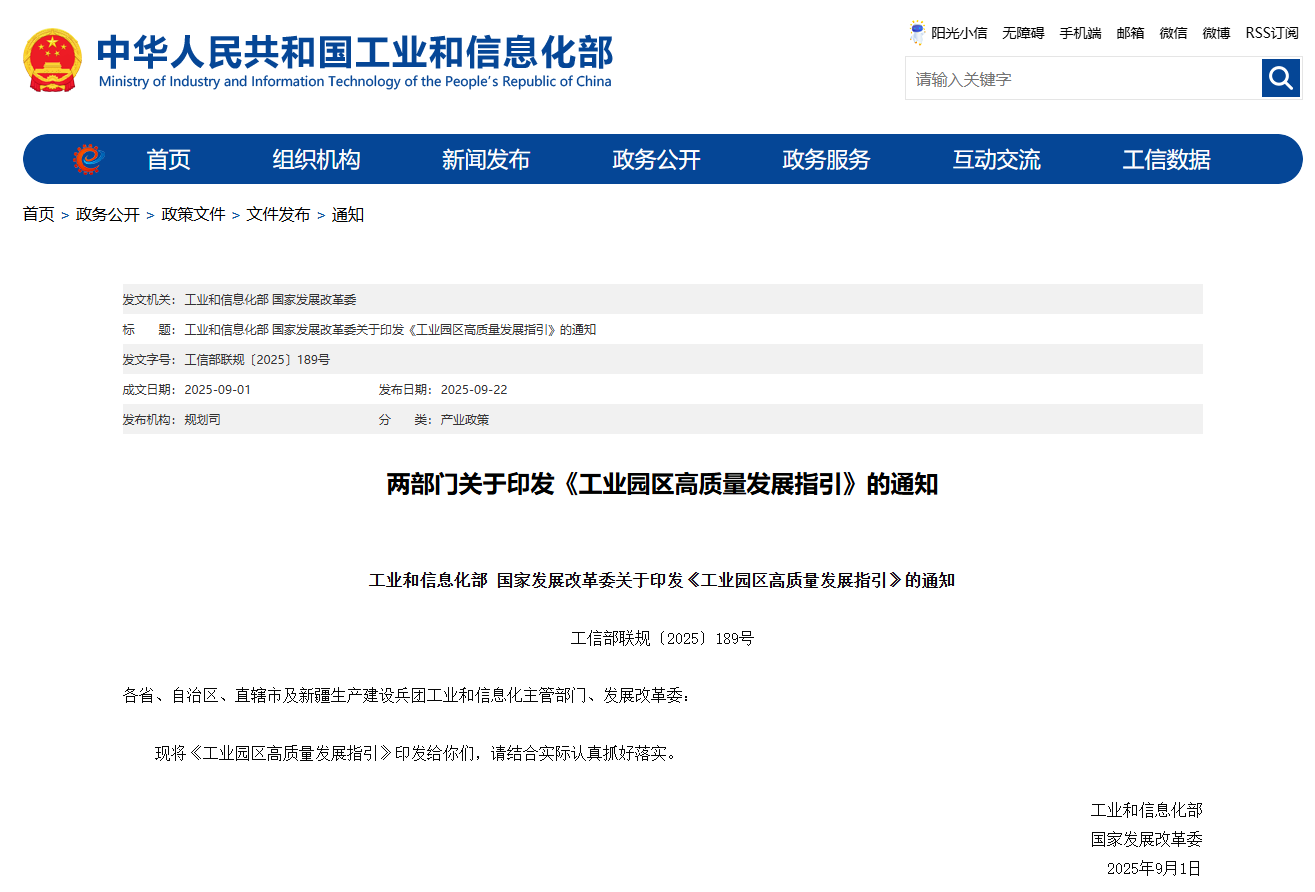The width and height of the screenshot is (1315, 892).
Task: Click the 邮箱 link in header
Action: [x=1130, y=33]
